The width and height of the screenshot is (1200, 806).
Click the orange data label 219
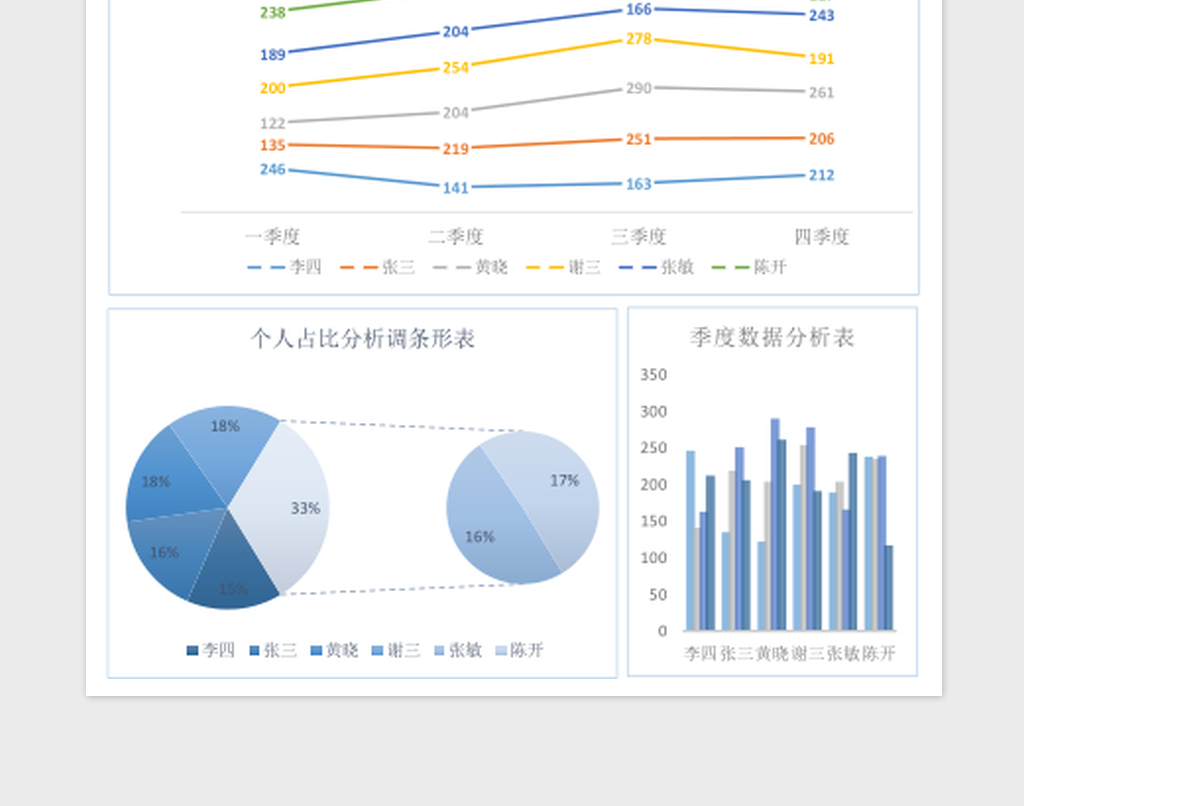[x=455, y=149]
